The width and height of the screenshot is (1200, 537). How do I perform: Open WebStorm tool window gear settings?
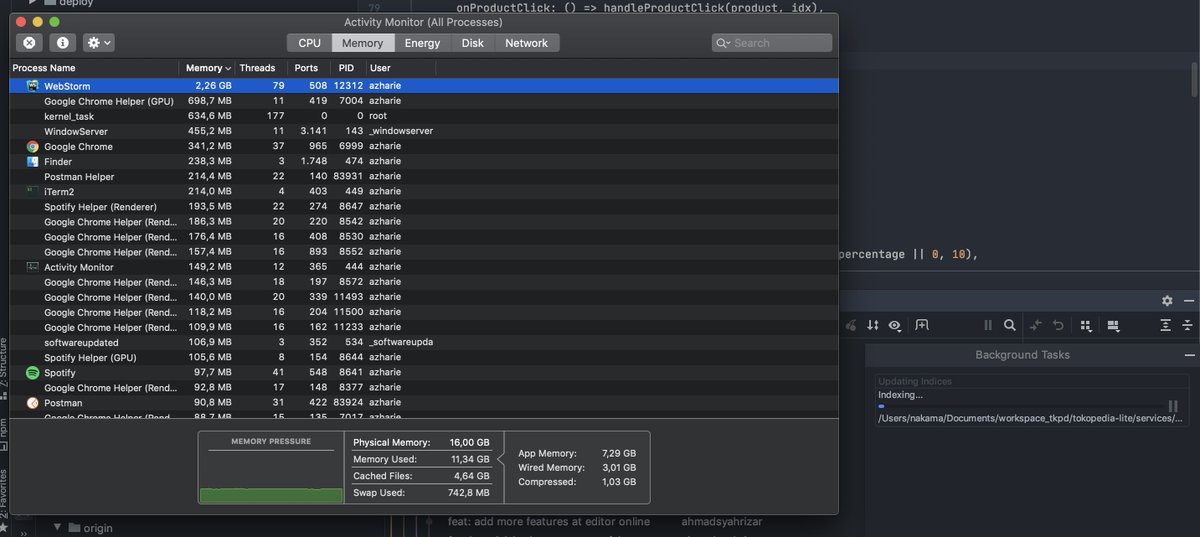pos(1167,300)
